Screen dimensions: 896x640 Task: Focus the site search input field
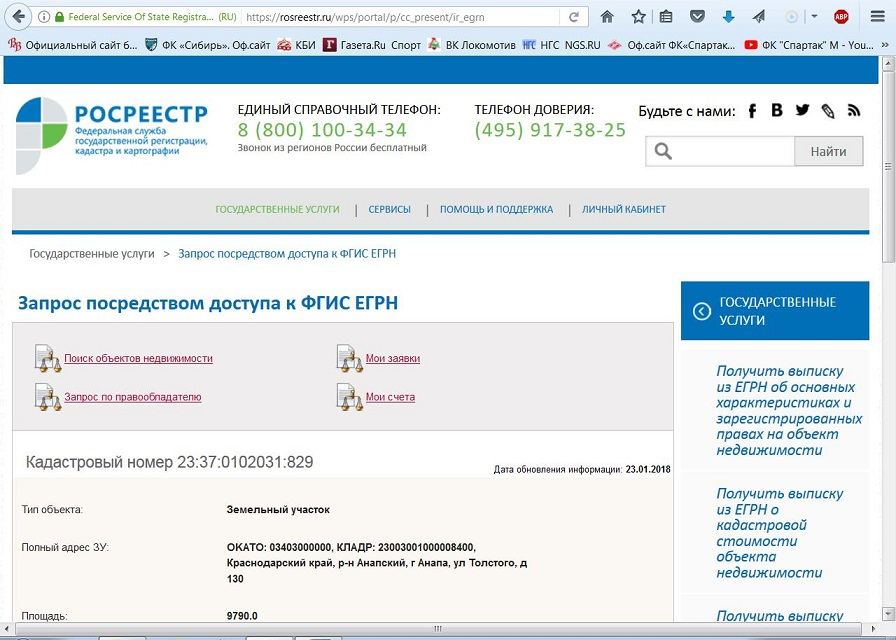(x=720, y=151)
